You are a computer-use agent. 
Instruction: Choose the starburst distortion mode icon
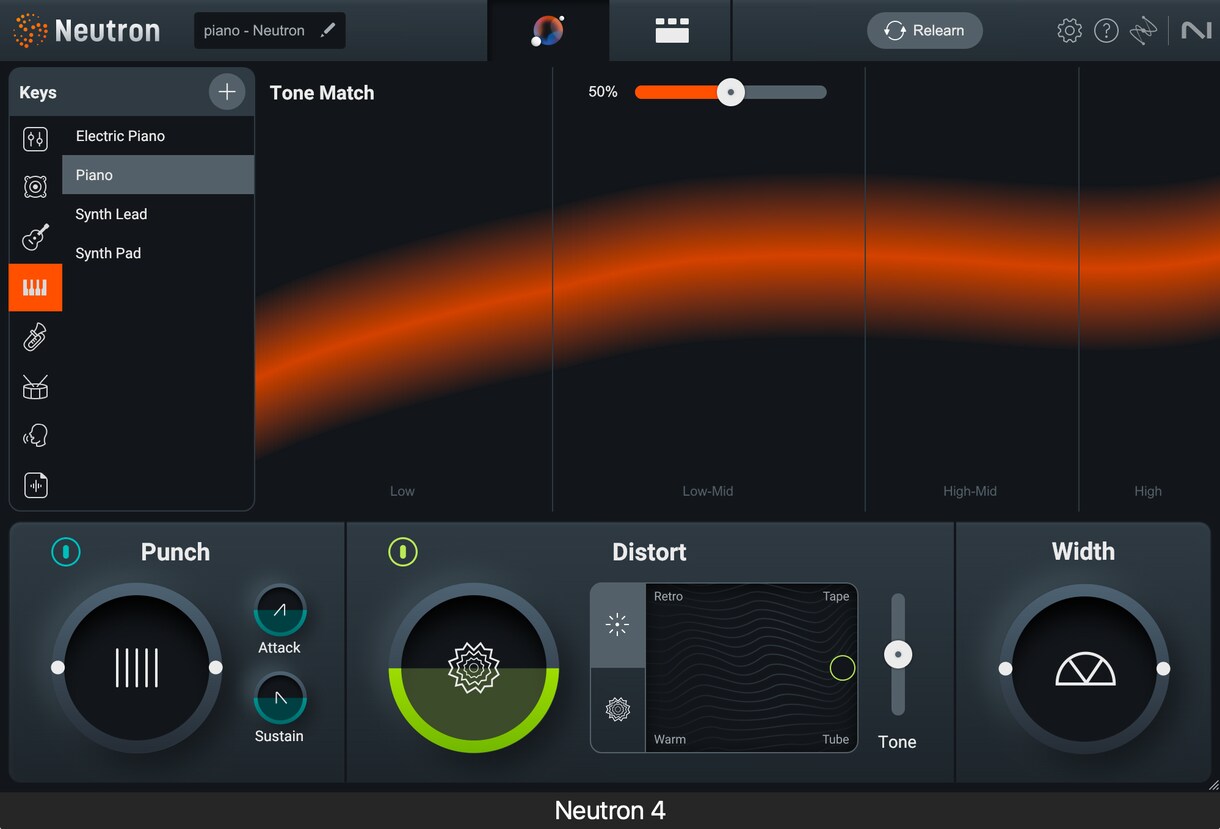(x=618, y=626)
